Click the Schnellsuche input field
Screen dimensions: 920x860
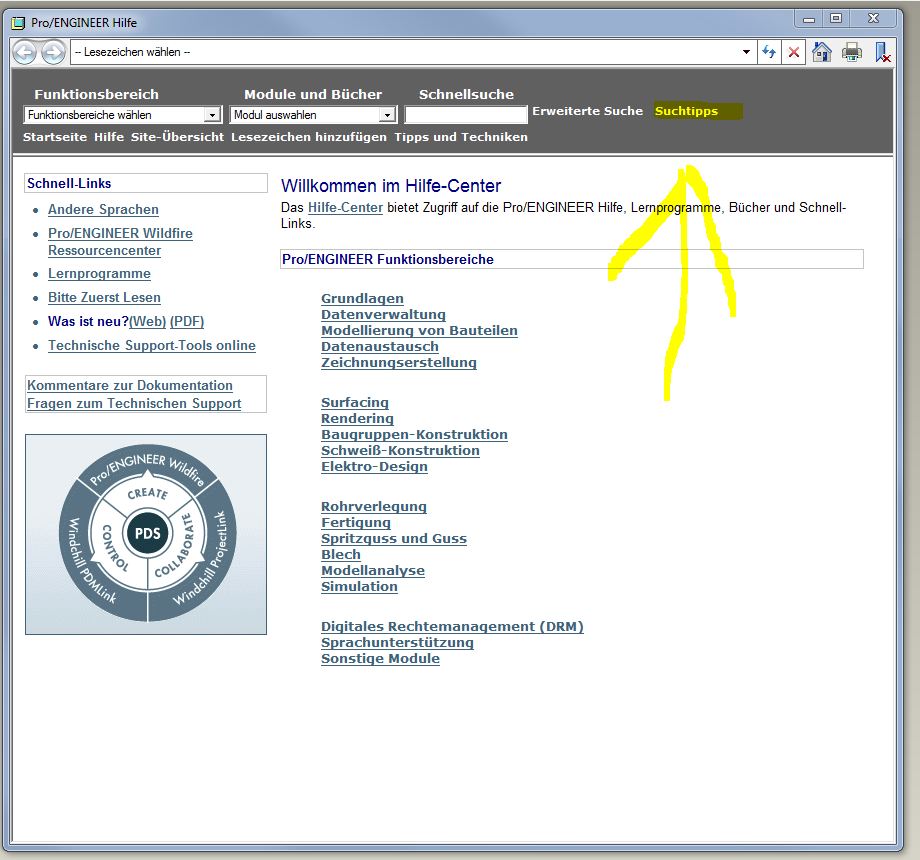(466, 115)
